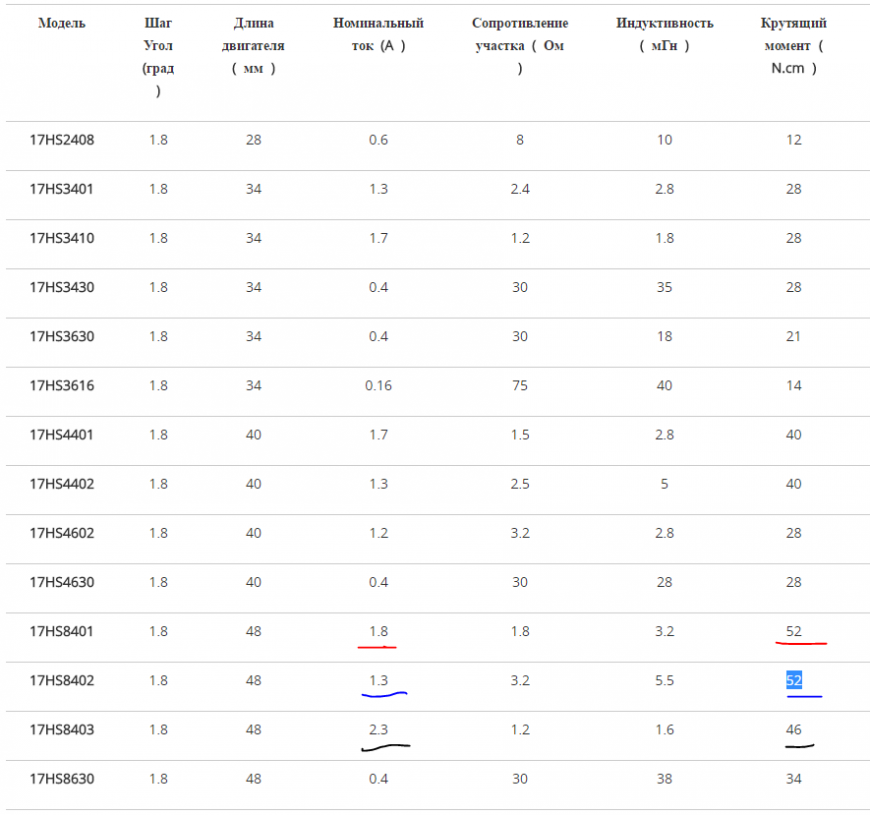Click the "Крутящий момент (N.cm)" header
Image resolution: width=870 pixels, height=815 pixels.
pyautogui.click(x=794, y=45)
